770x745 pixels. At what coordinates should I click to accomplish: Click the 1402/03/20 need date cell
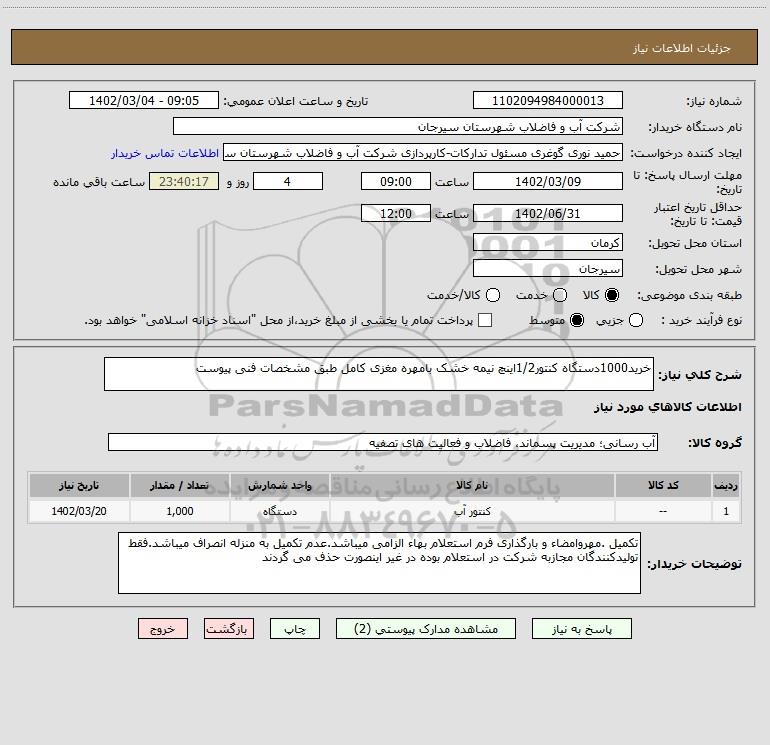tap(79, 511)
